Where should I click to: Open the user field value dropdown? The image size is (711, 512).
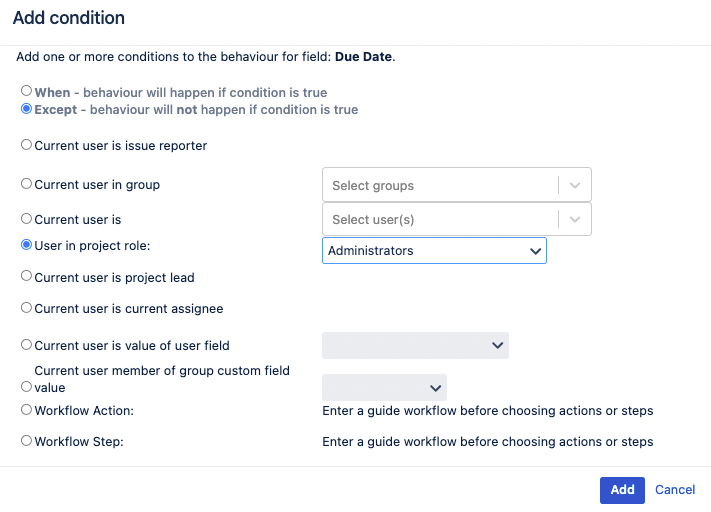coord(415,346)
